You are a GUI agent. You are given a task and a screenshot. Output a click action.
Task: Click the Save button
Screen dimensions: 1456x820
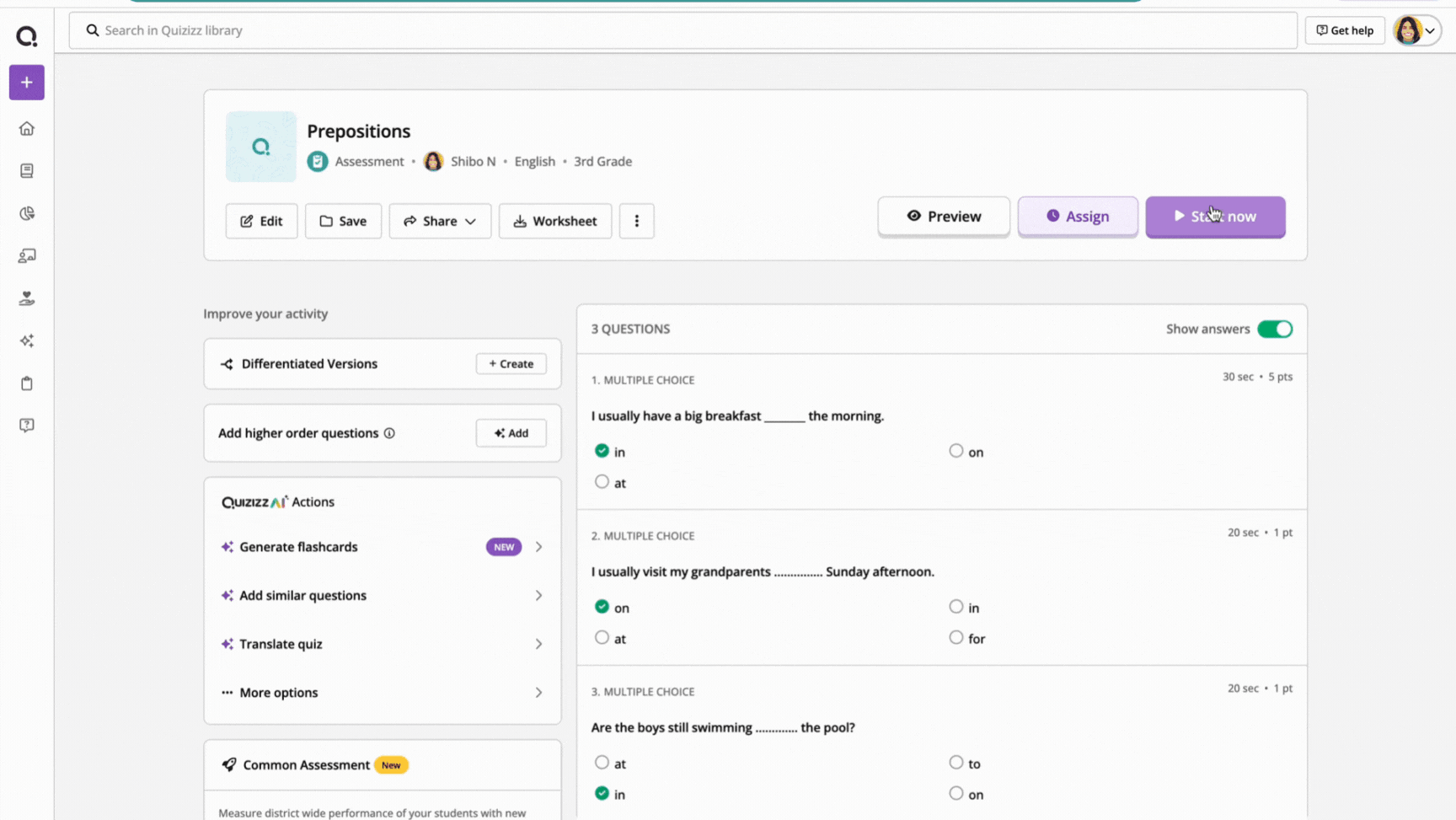[343, 221]
